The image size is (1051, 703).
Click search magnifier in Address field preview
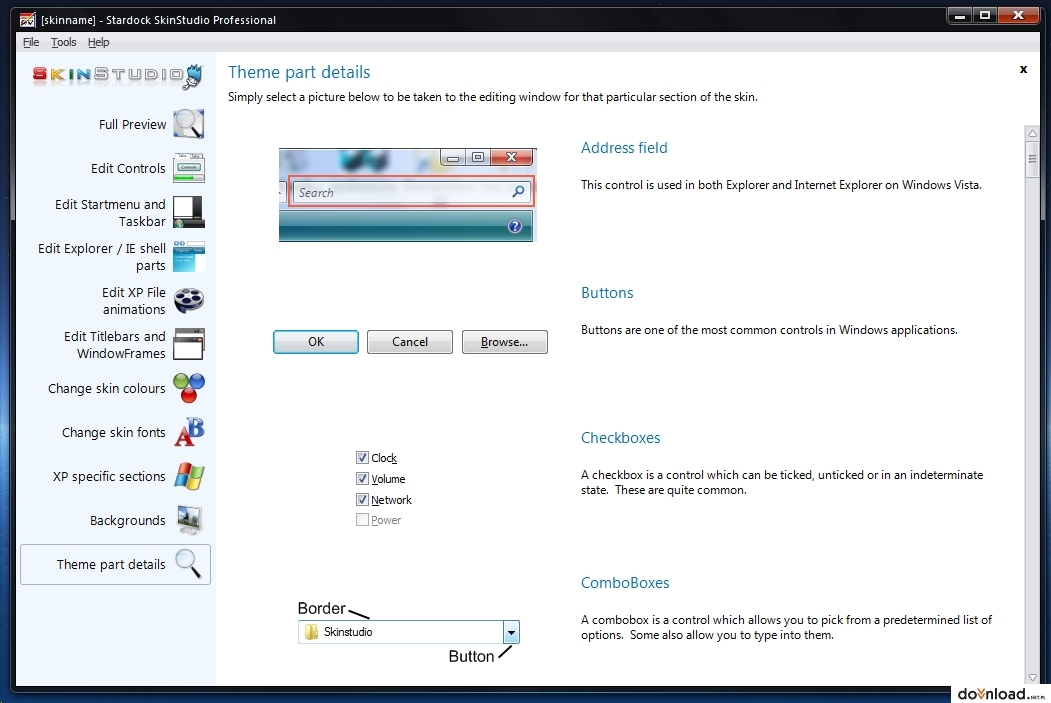(518, 192)
